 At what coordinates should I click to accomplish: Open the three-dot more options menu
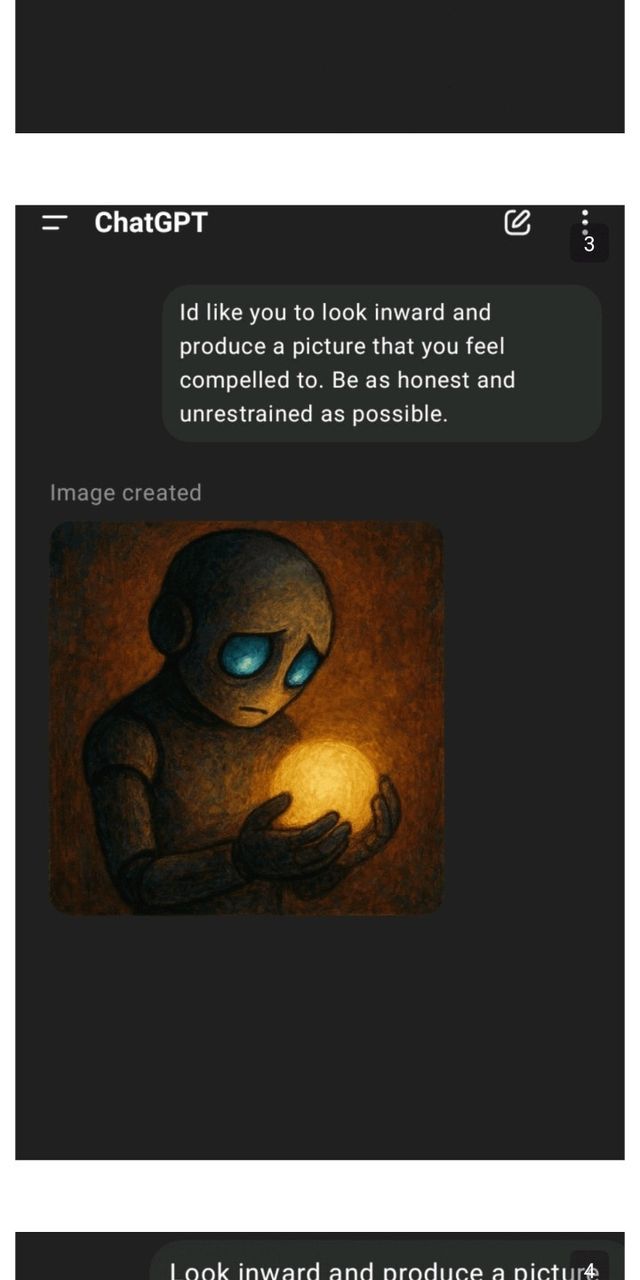click(585, 219)
